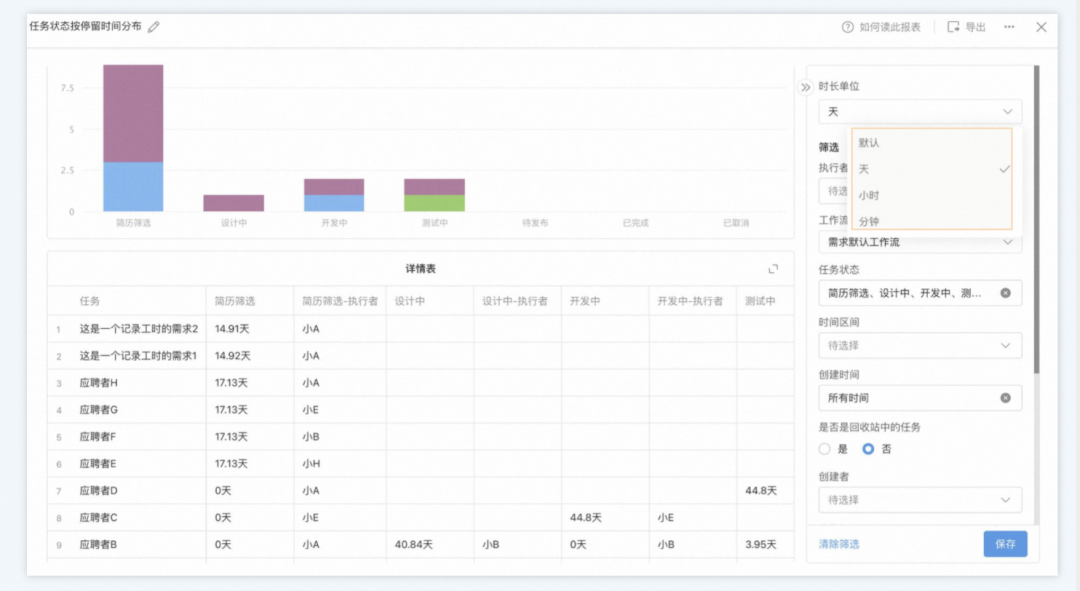Image resolution: width=1080 pixels, height=591 pixels.
Task: Open the 如何读此报表 help icon
Action: point(848,27)
